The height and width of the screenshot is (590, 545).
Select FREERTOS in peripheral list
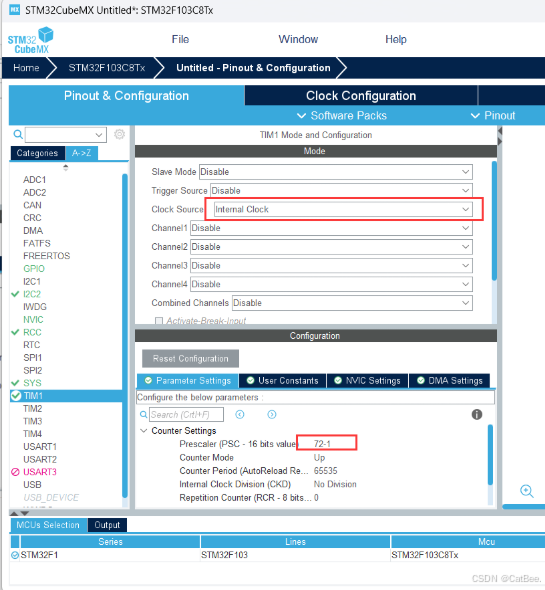(x=47, y=256)
